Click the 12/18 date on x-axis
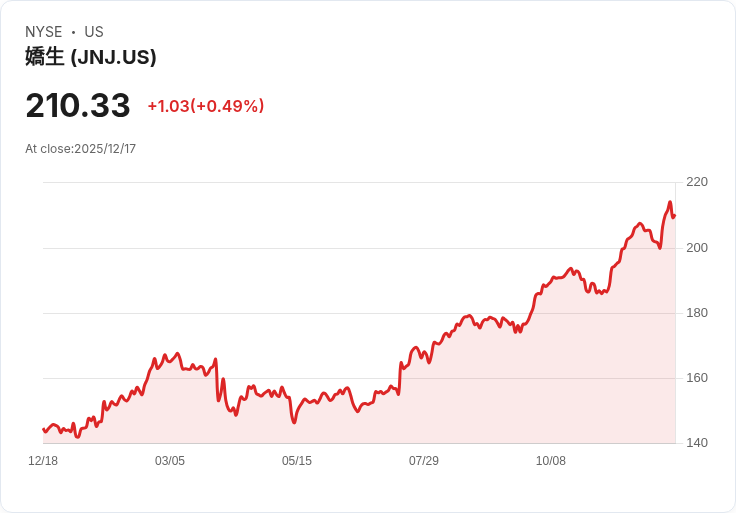 pyautogui.click(x=43, y=461)
